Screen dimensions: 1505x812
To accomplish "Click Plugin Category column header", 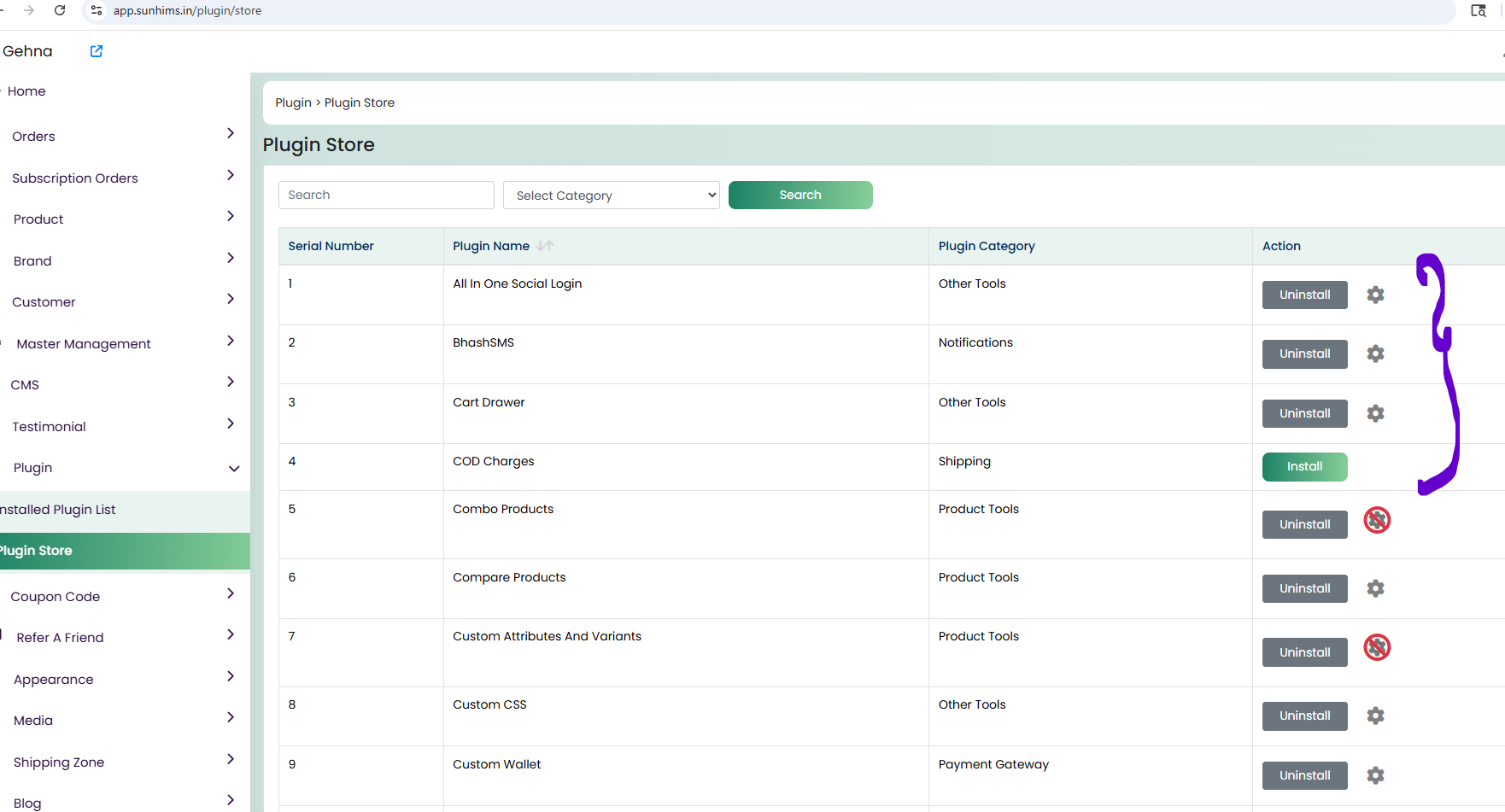I will (x=987, y=246).
